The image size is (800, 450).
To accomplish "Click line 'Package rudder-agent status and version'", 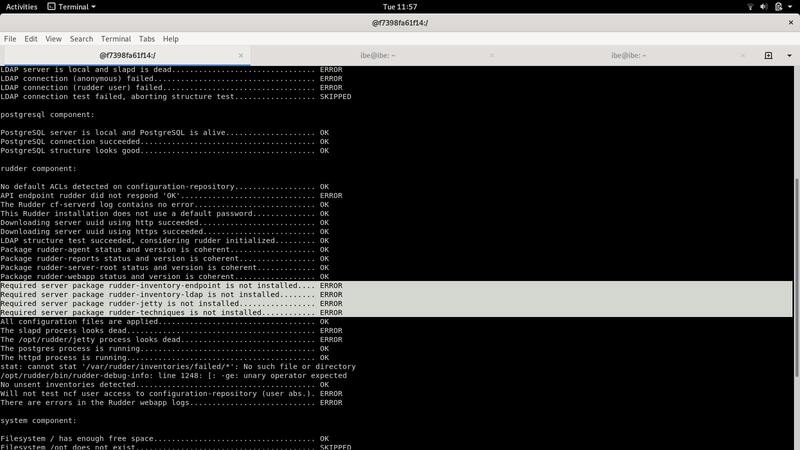I will pyautogui.click(x=164, y=249).
